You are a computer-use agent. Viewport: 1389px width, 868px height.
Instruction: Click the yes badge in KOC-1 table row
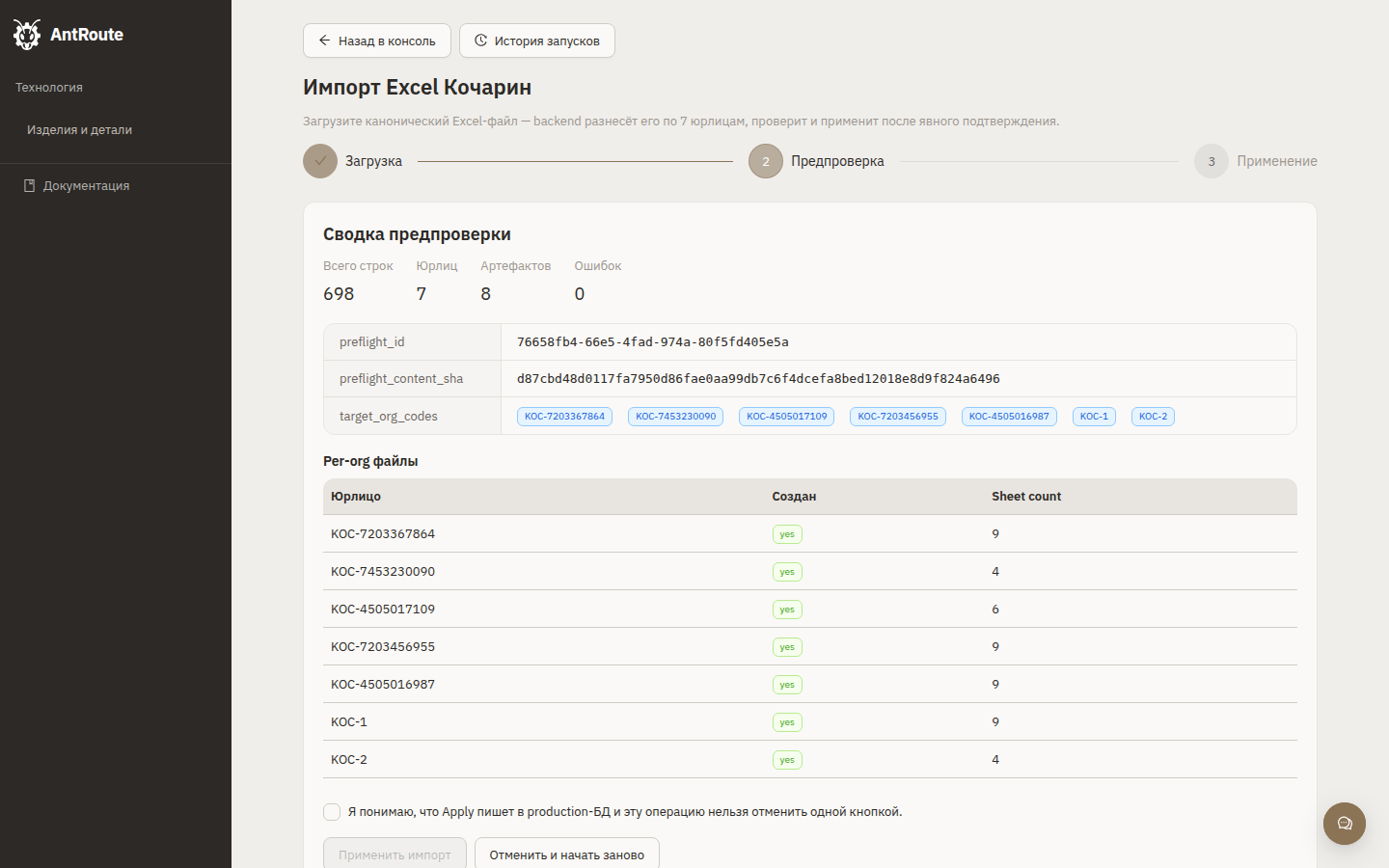pyautogui.click(x=787, y=722)
